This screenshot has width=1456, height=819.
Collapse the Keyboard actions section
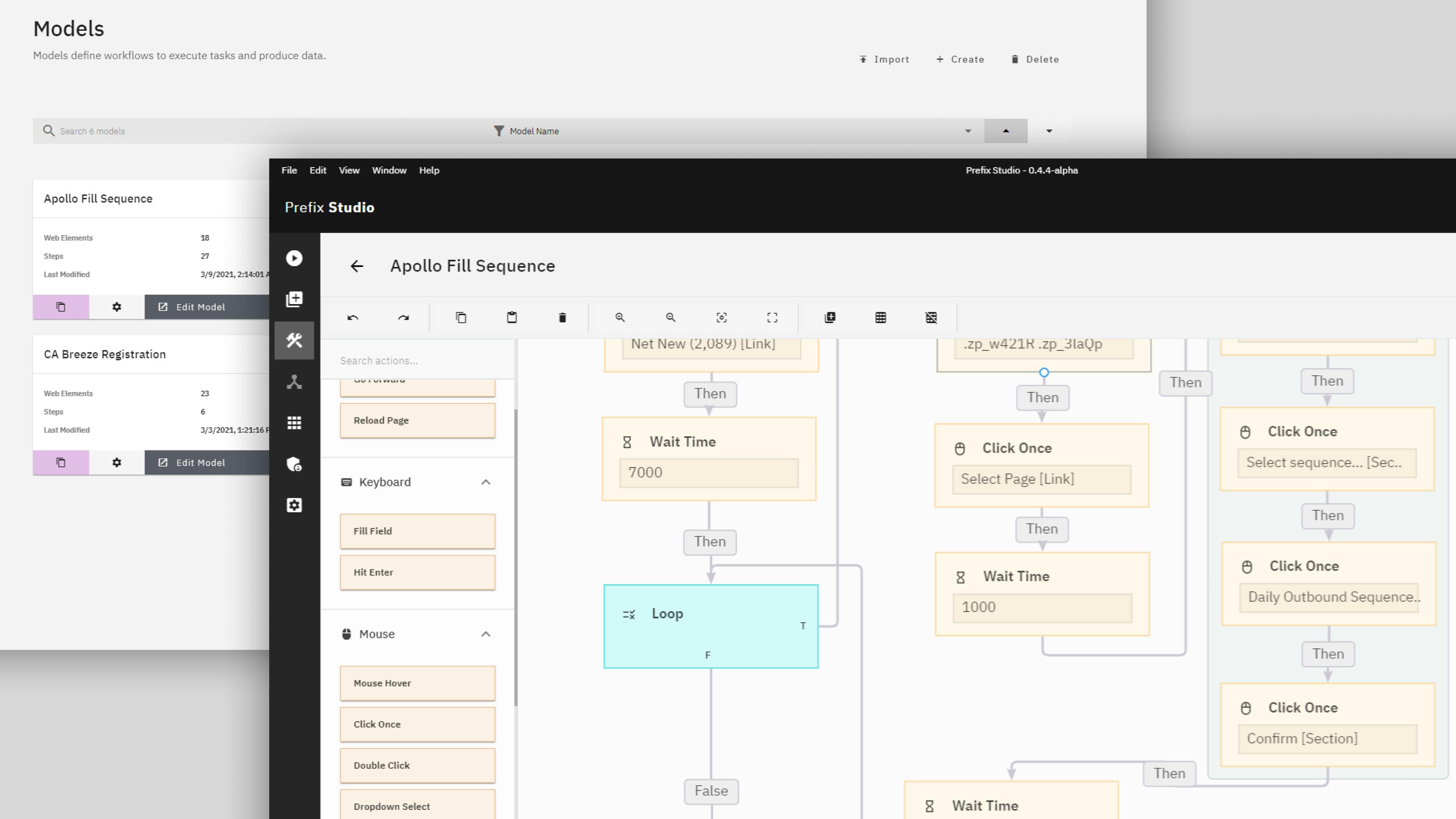(485, 482)
